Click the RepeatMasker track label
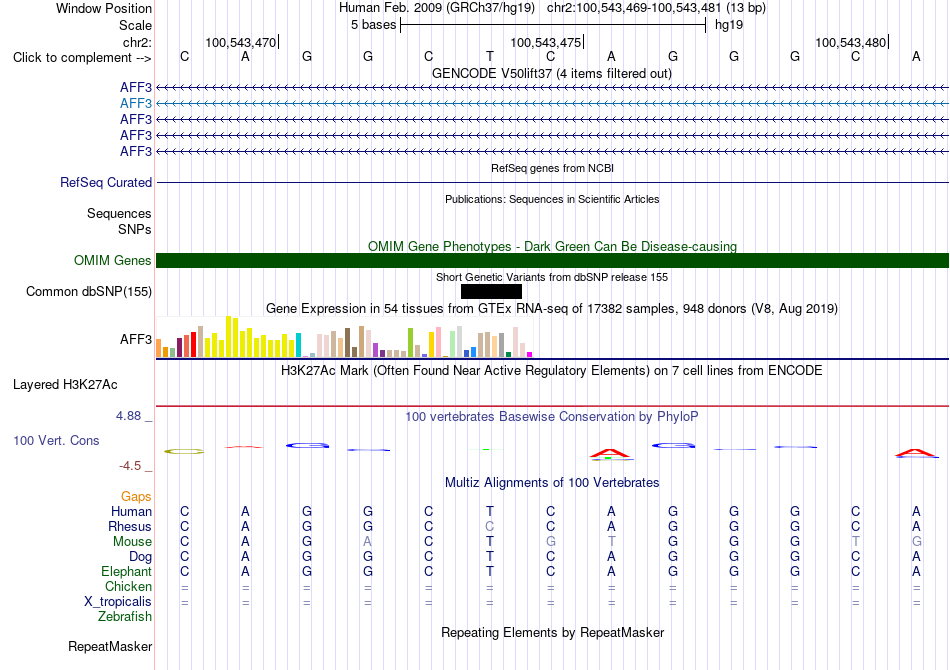This screenshot has width=950, height=670. point(110,646)
